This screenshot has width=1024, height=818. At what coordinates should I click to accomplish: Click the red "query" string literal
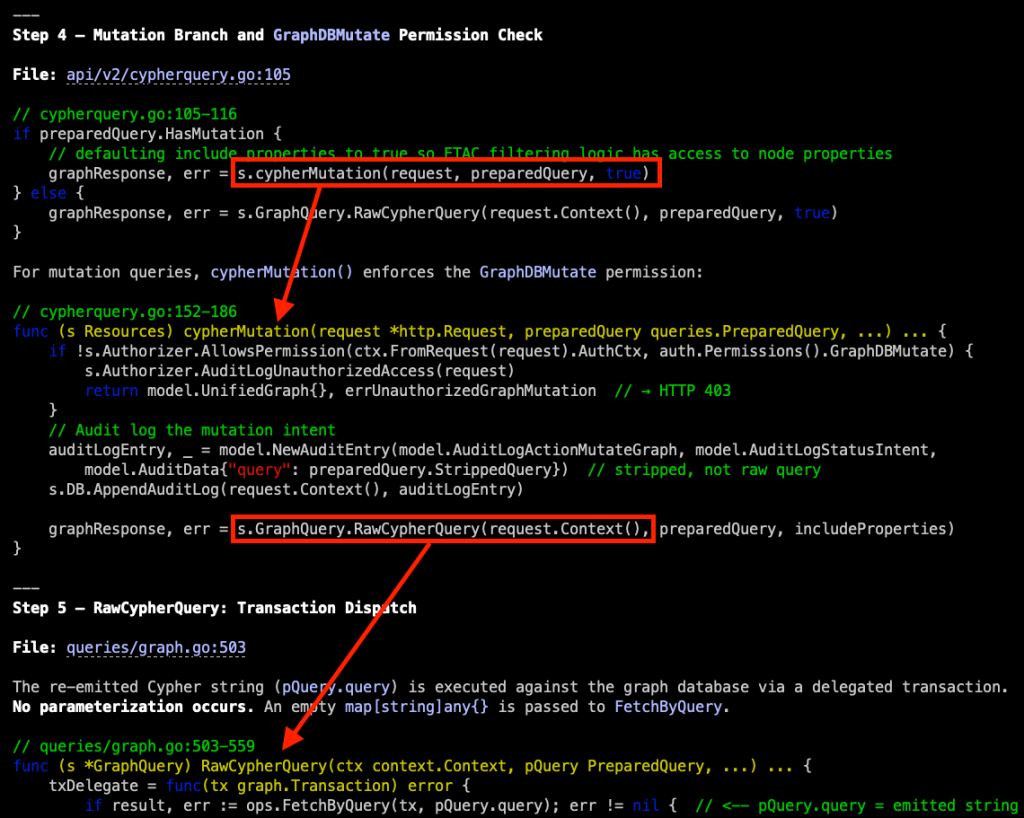(254, 470)
